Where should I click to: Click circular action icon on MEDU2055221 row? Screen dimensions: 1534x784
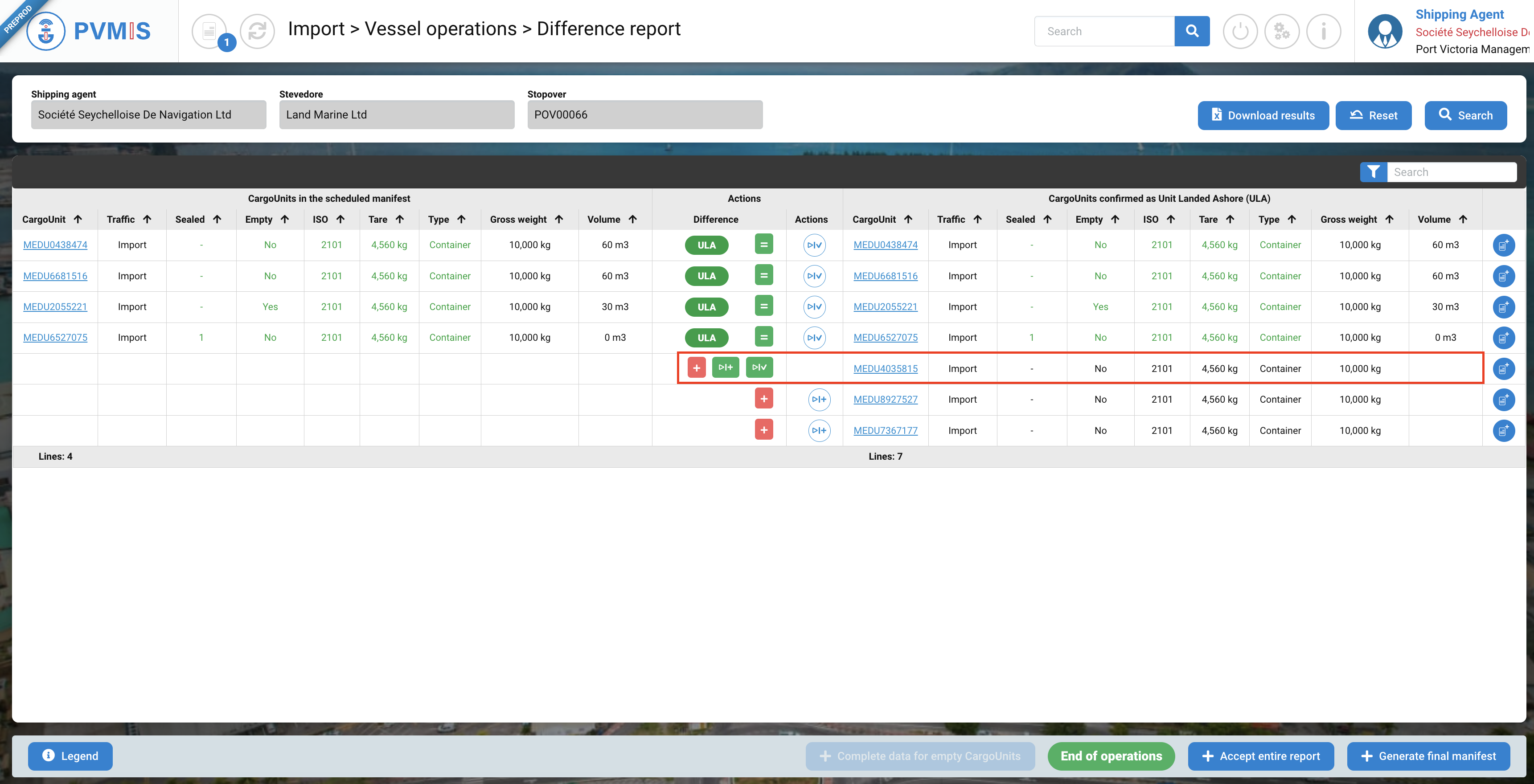(814, 306)
